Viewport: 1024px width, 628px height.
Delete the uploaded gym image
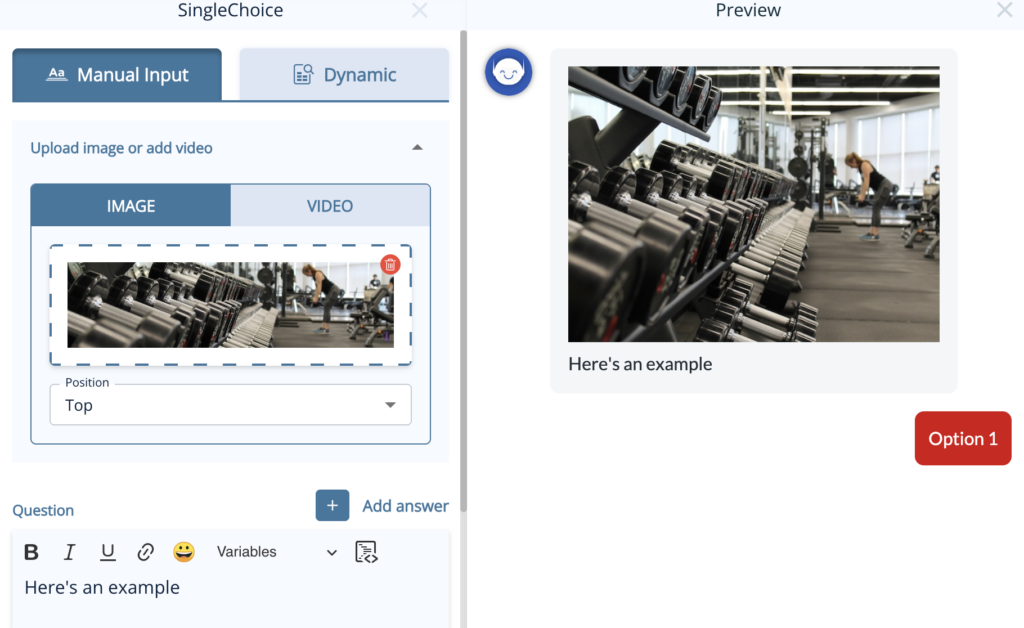pyautogui.click(x=389, y=264)
